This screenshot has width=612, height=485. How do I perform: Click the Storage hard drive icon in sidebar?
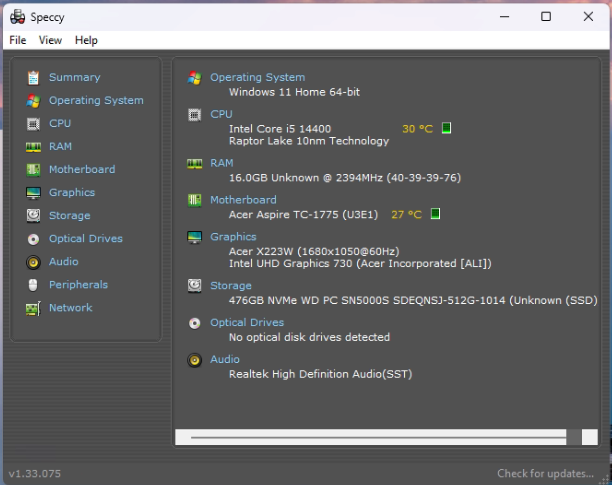pyautogui.click(x=33, y=216)
